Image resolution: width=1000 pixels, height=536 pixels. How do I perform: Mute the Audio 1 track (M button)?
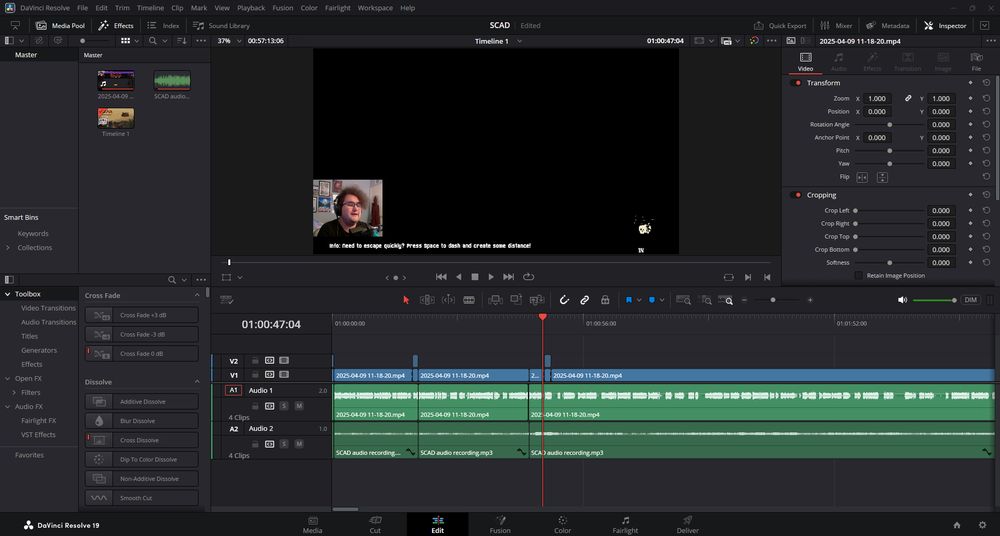[298, 406]
